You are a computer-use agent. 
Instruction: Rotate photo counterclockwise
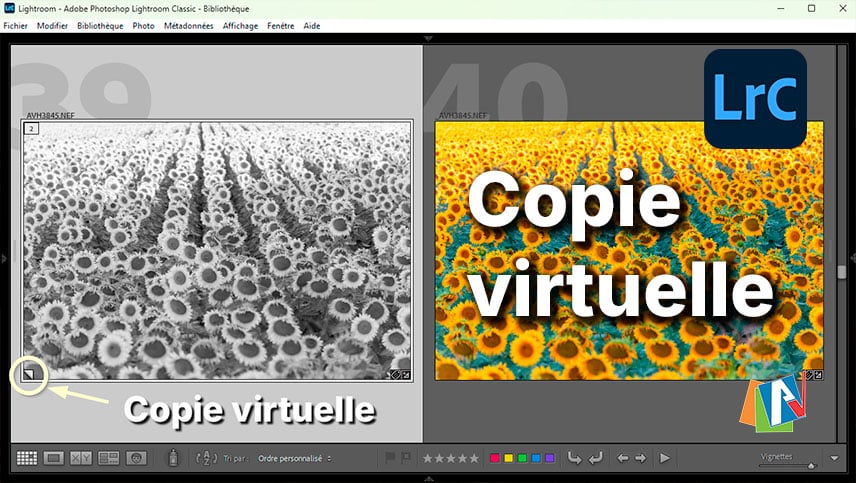[x=574, y=458]
